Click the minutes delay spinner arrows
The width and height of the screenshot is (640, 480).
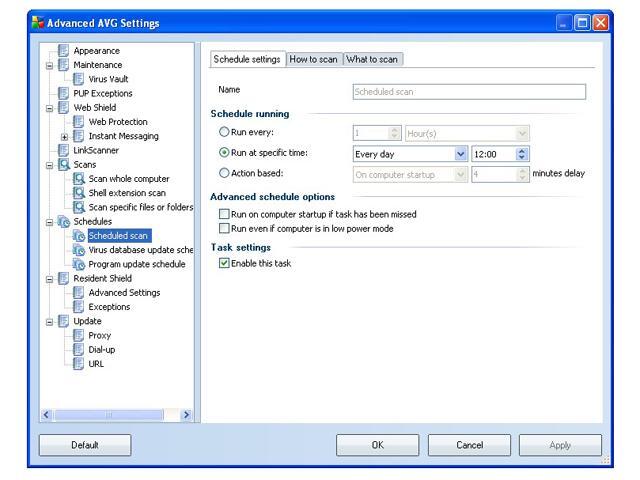522,175
